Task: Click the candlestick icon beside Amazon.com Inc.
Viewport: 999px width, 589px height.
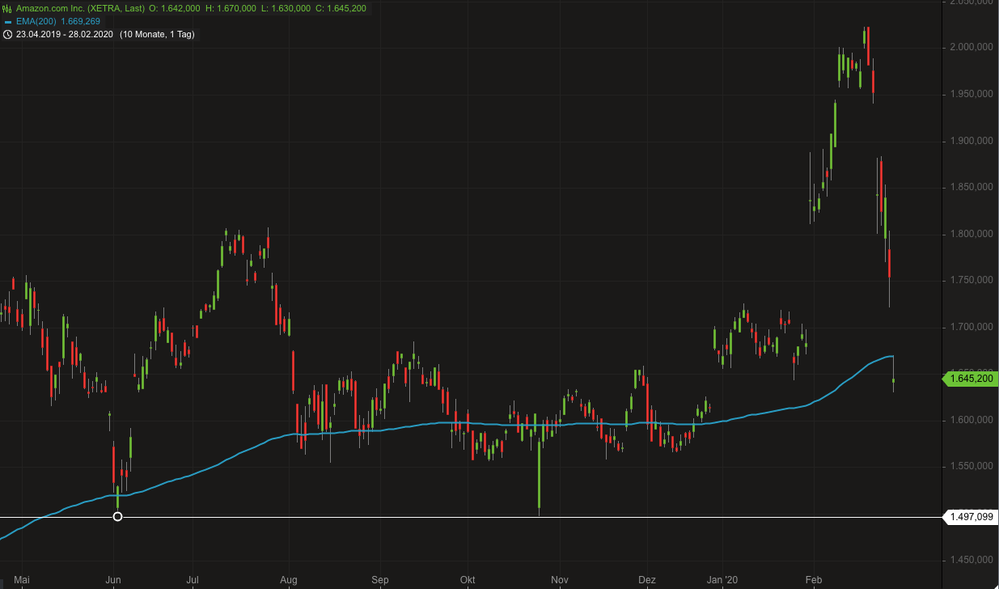Action: [x=7, y=8]
